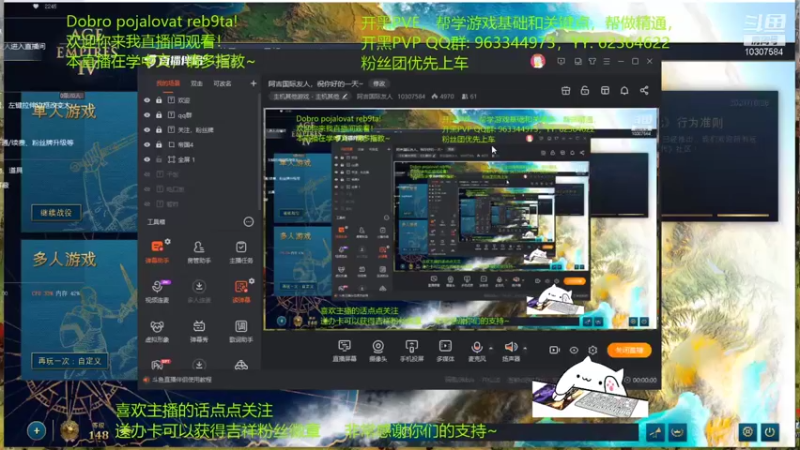Open the 房管助手 room manager tool

pyautogui.click(x=199, y=252)
